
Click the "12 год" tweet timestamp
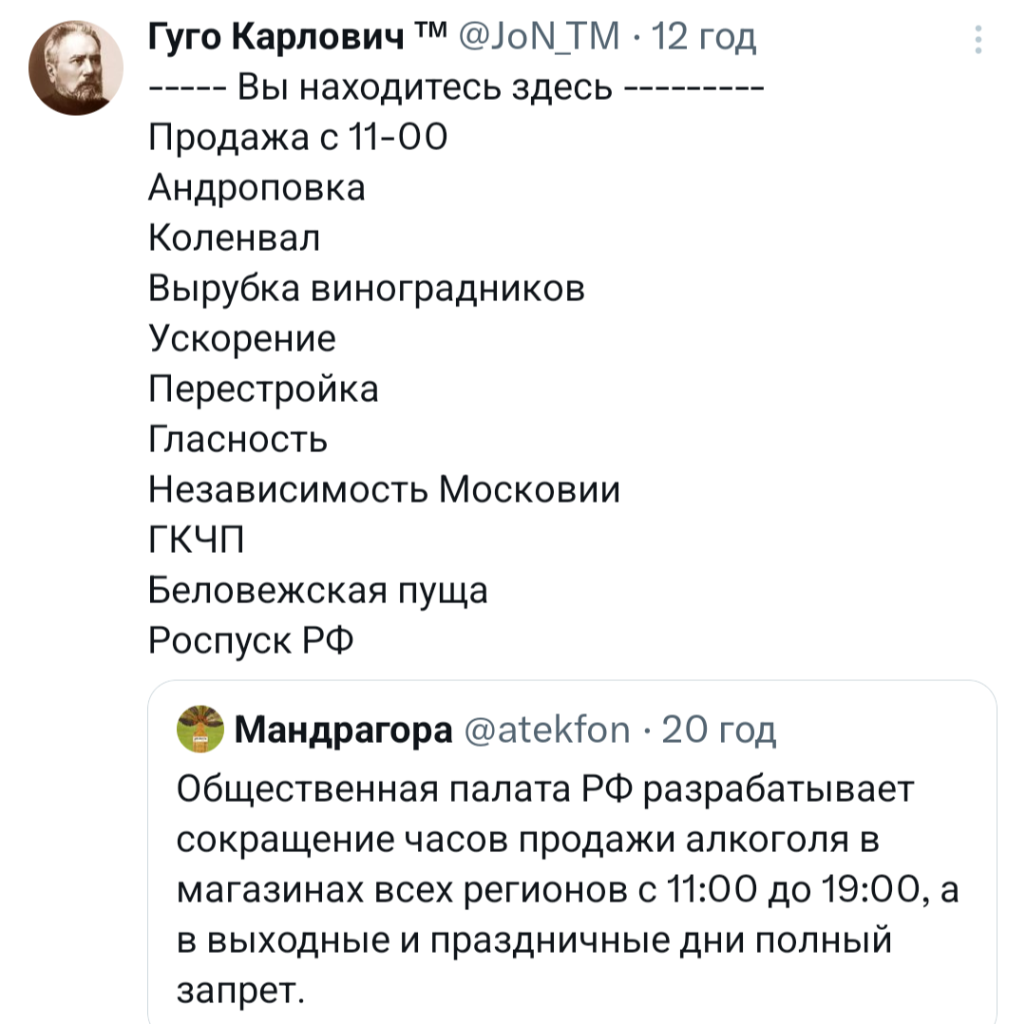point(704,38)
